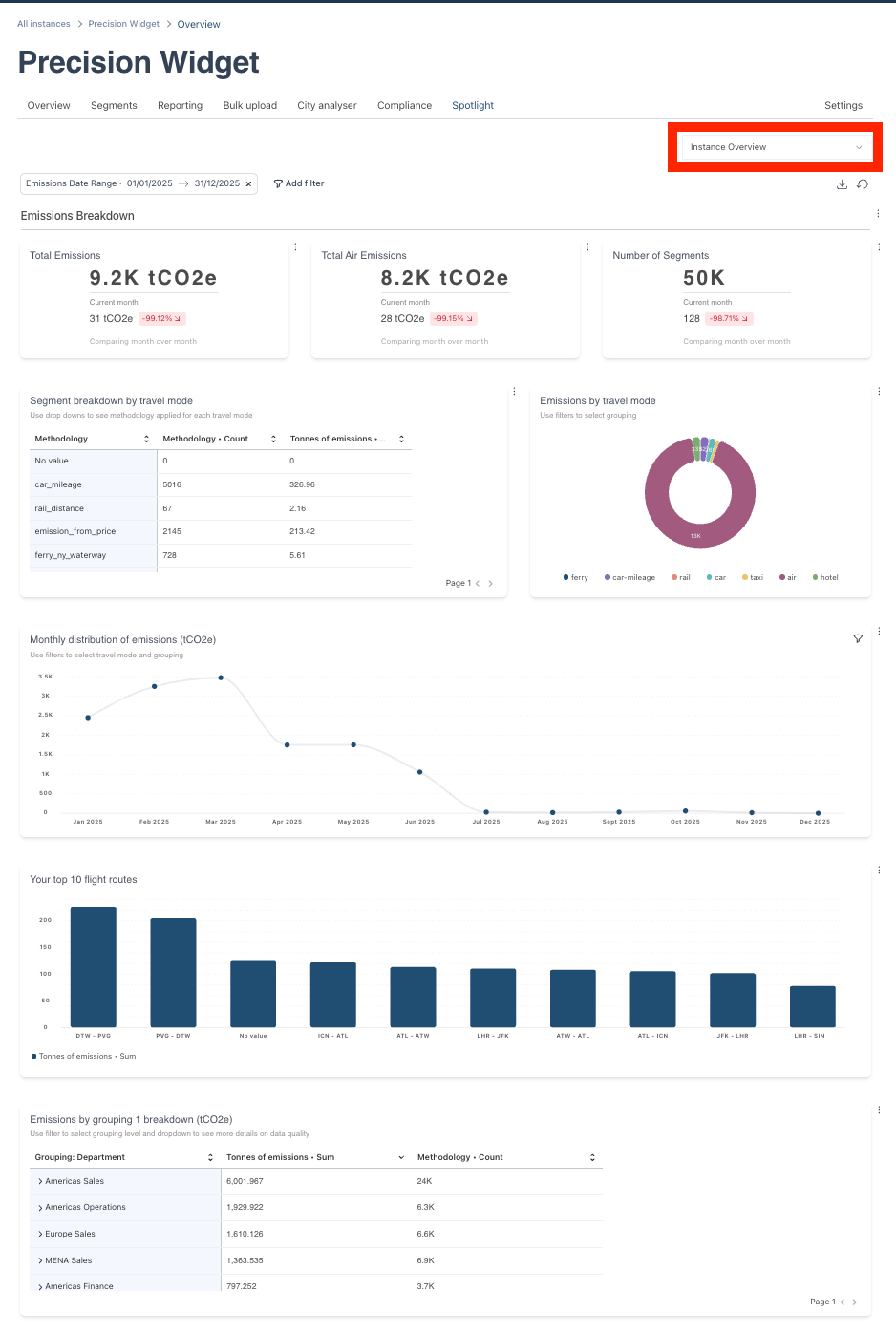
Task: Open the Segment breakdown card kebab menu
Action: click(x=514, y=392)
